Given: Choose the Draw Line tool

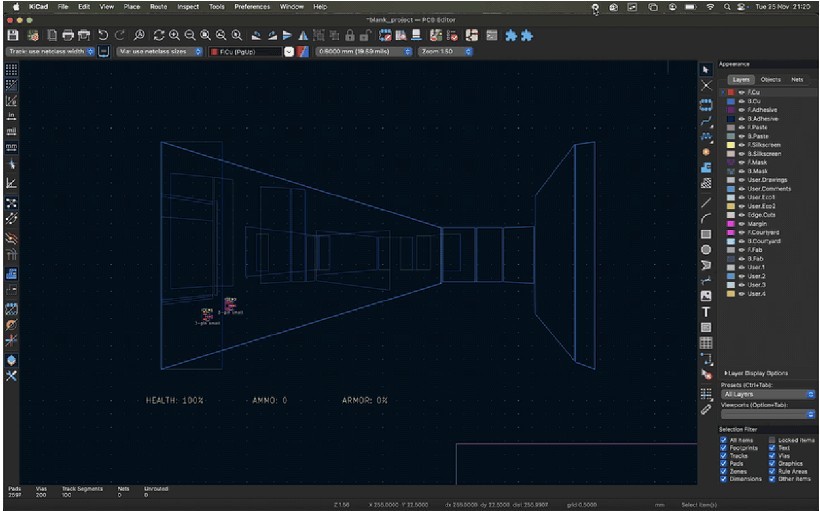Looking at the screenshot, I should pyautogui.click(x=706, y=201).
